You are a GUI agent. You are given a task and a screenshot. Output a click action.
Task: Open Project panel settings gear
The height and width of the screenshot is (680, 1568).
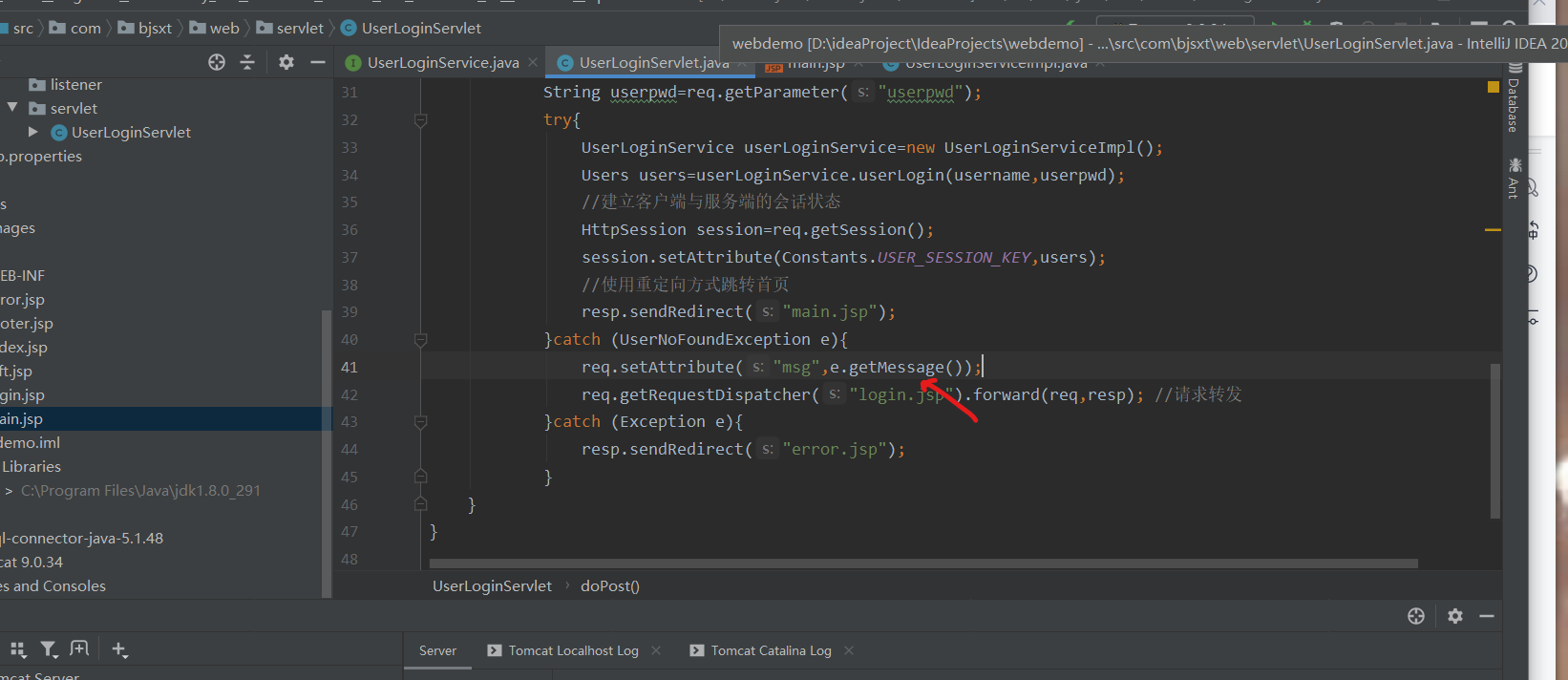click(286, 62)
